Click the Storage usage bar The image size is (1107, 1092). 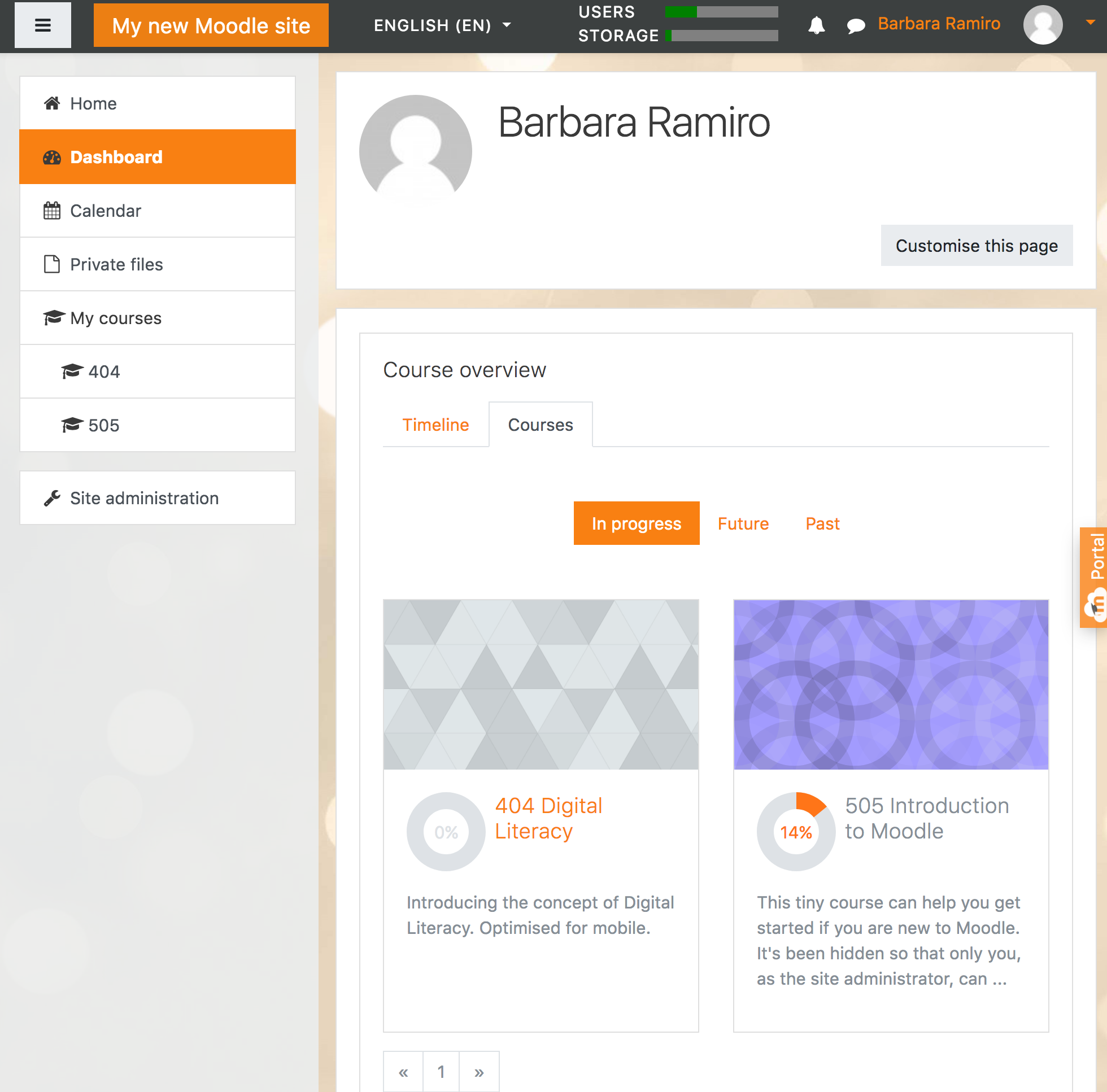click(x=721, y=36)
